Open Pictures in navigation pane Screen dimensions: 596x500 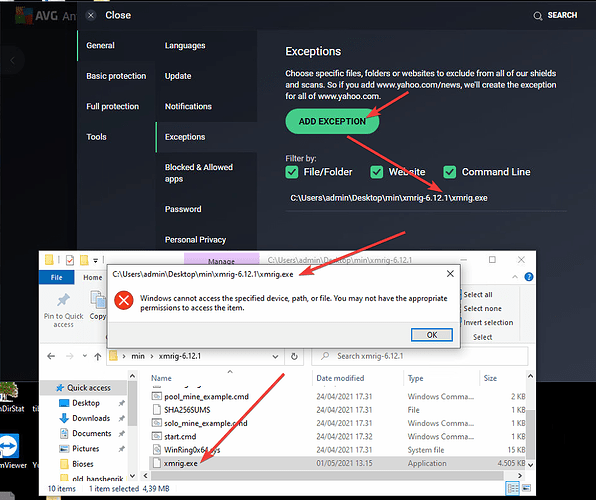pos(86,449)
